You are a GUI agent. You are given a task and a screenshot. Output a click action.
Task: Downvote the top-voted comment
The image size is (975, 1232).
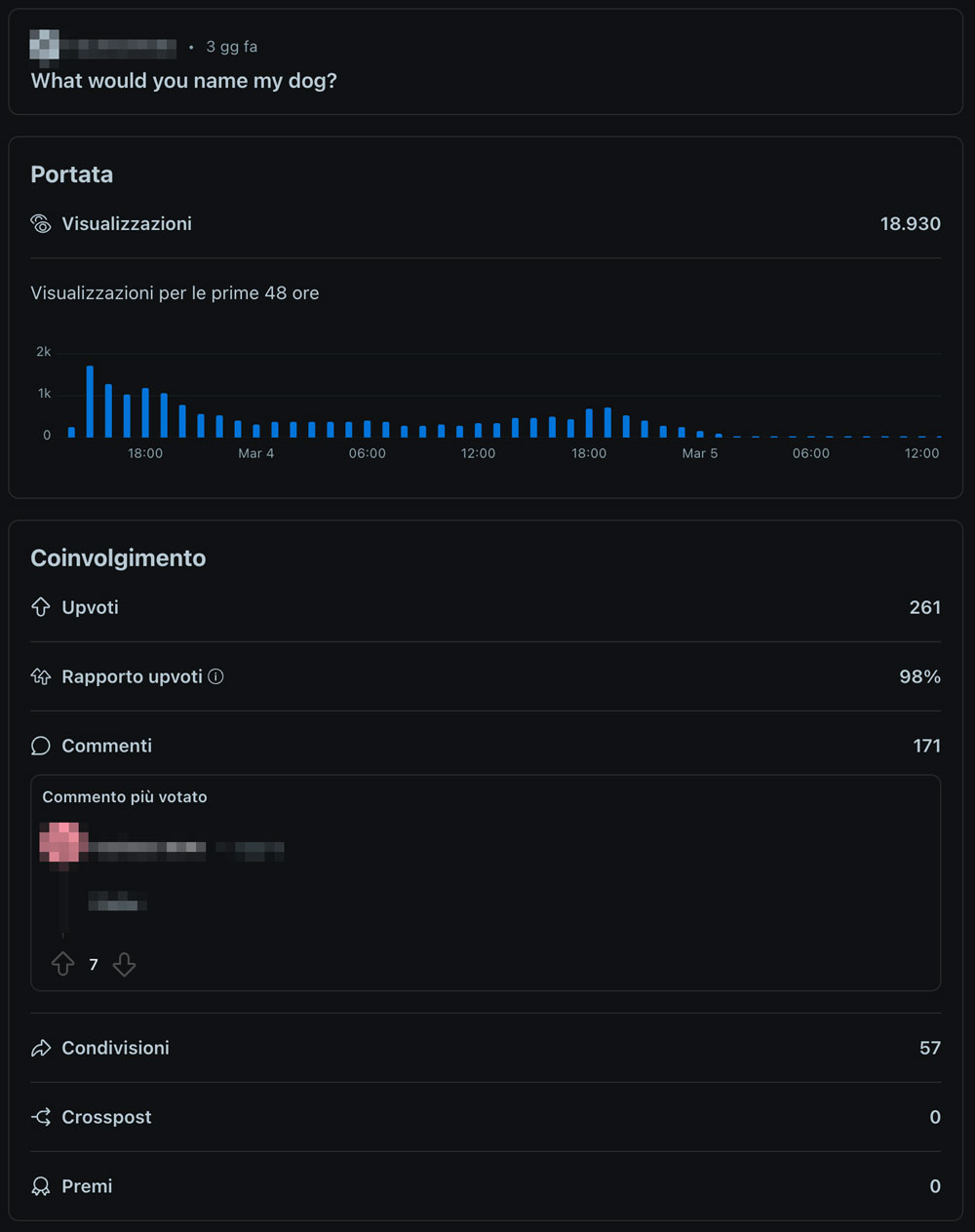tap(124, 964)
